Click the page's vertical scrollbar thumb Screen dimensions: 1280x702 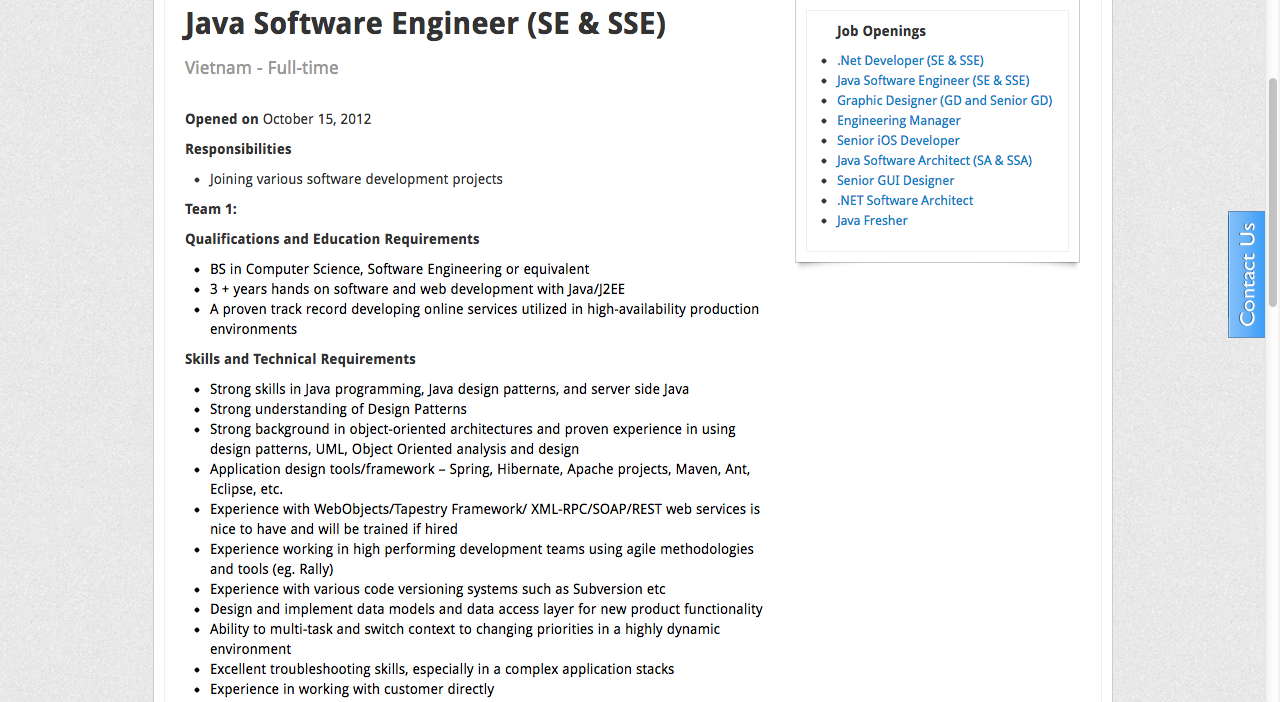(x=1272, y=190)
